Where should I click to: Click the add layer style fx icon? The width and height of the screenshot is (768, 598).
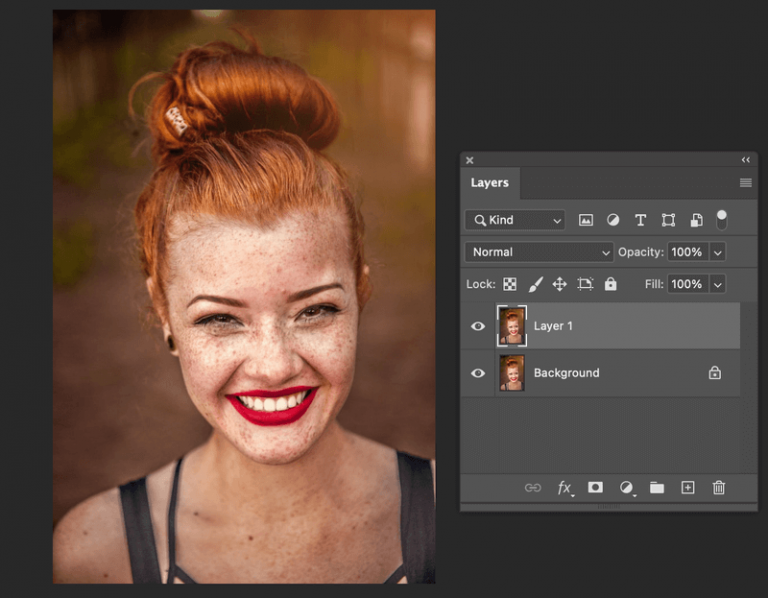565,488
